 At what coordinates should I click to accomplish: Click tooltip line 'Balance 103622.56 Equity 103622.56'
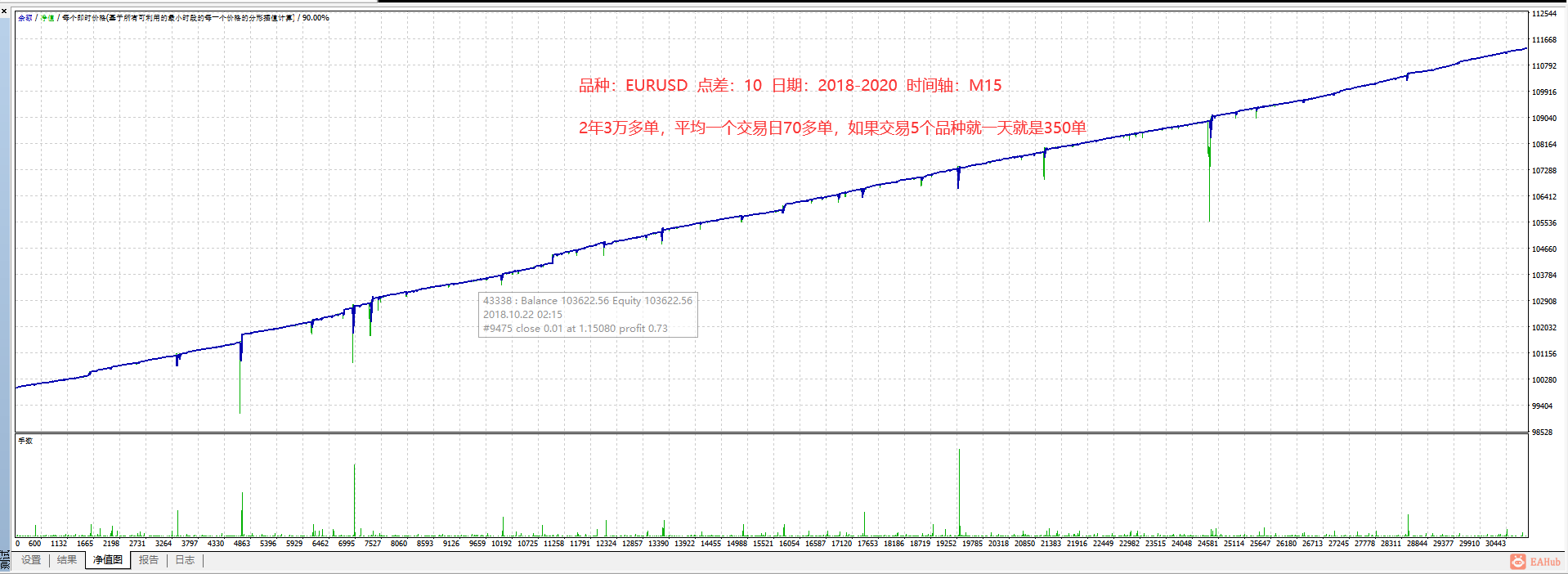[x=607, y=301]
